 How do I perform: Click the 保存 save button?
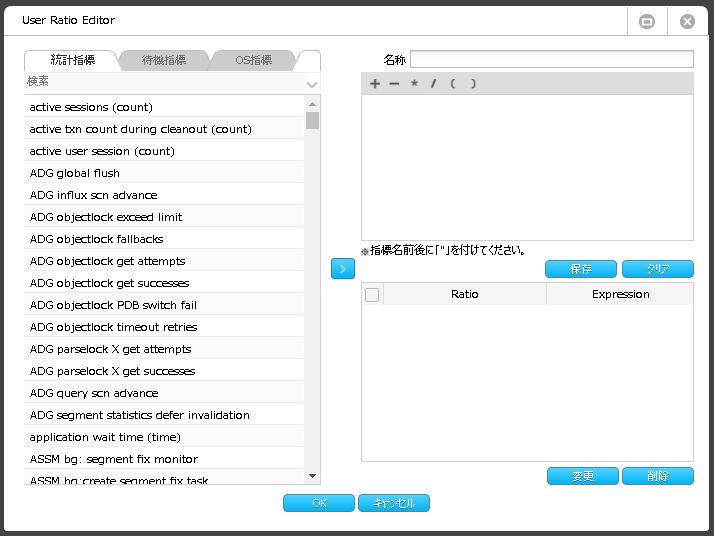(581, 269)
